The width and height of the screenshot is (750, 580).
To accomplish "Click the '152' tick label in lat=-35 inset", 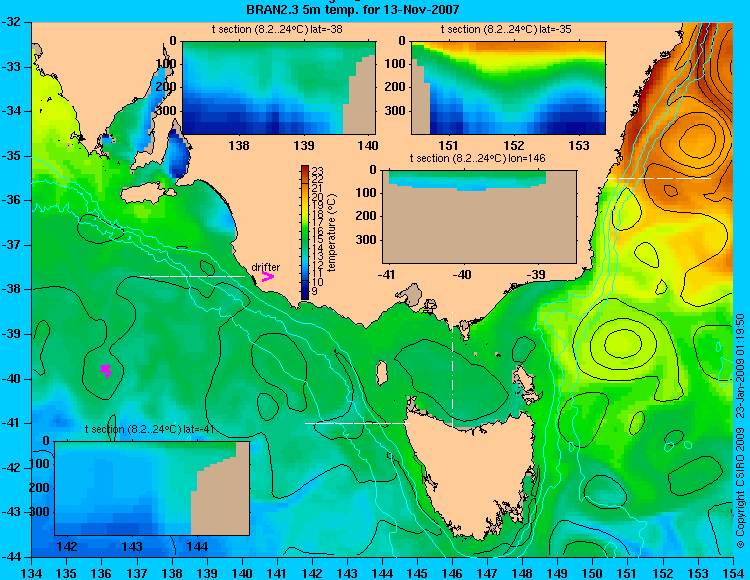I will coord(514,145).
